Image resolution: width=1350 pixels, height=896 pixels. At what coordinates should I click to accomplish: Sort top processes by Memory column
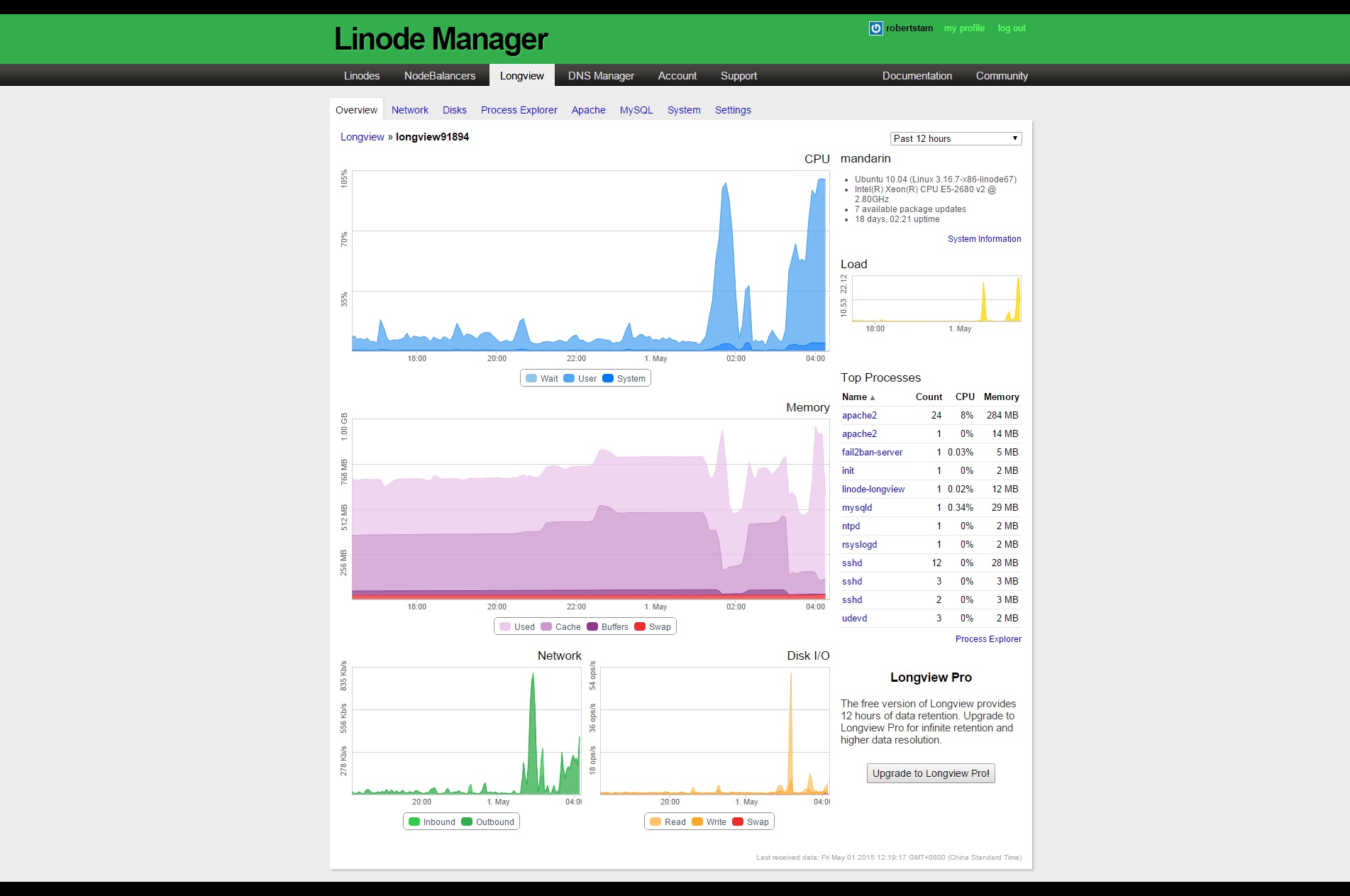point(1001,397)
